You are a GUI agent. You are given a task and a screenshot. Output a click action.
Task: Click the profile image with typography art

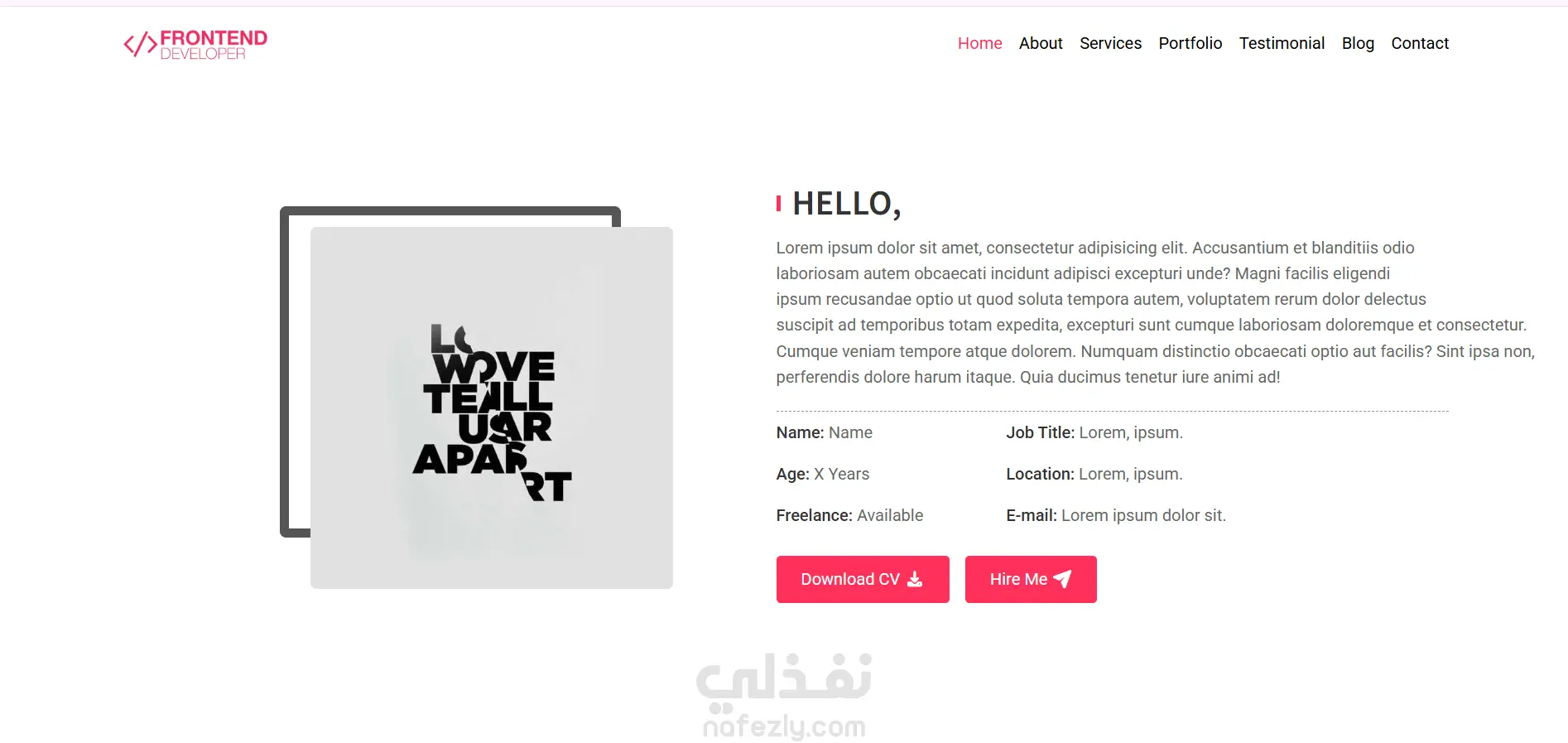[492, 408]
